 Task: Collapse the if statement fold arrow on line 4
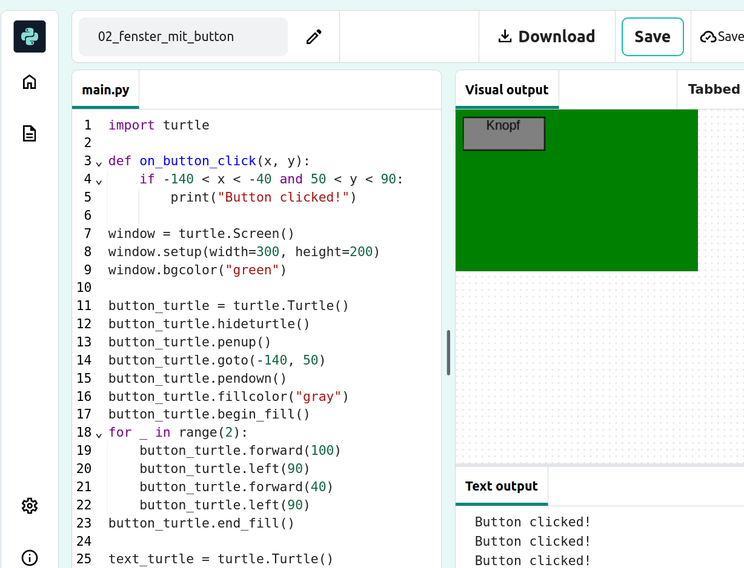coord(99,182)
